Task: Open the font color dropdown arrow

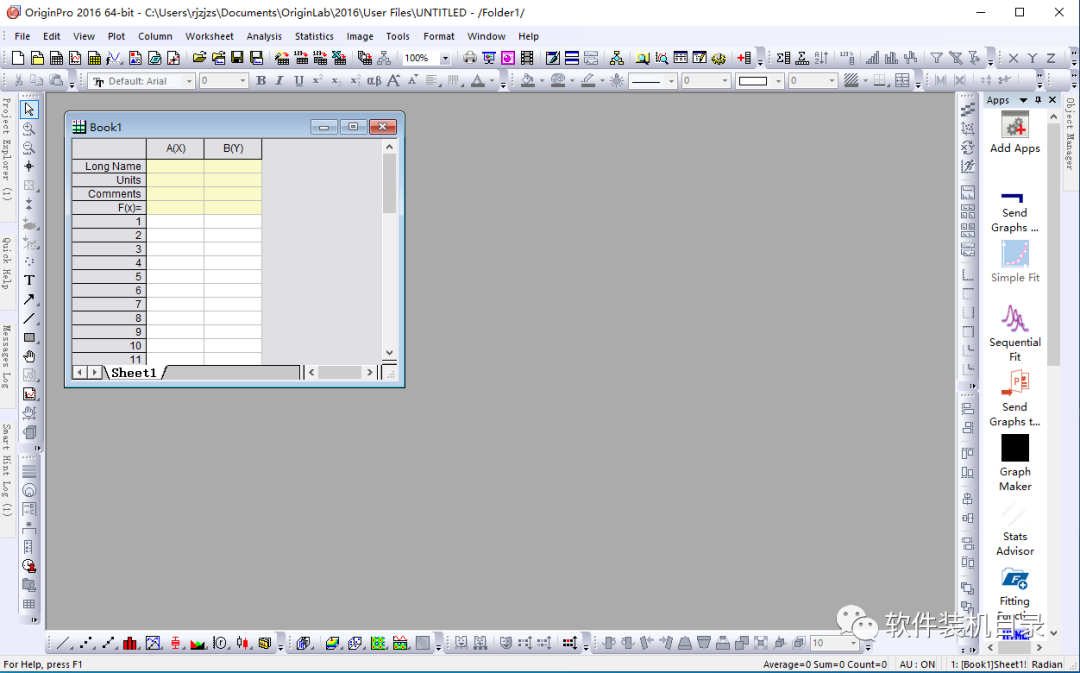Action: coord(492,81)
